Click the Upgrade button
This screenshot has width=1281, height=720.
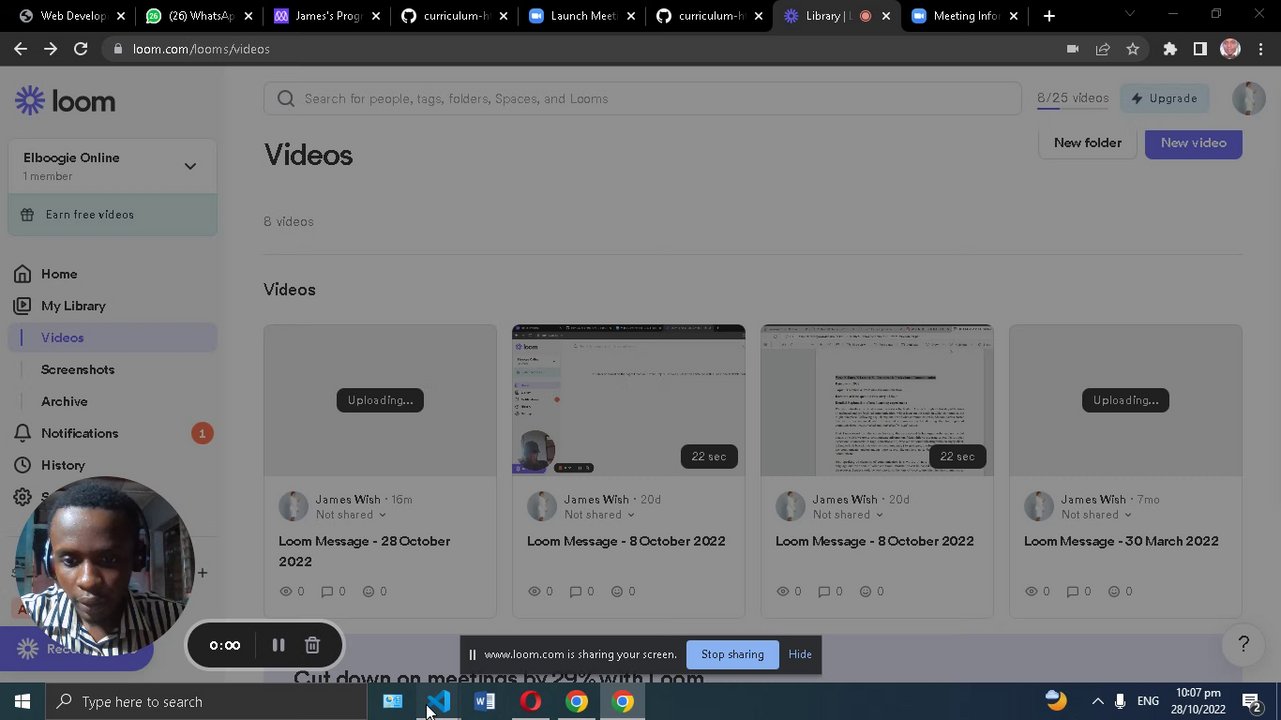pyautogui.click(x=1164, y=98)
